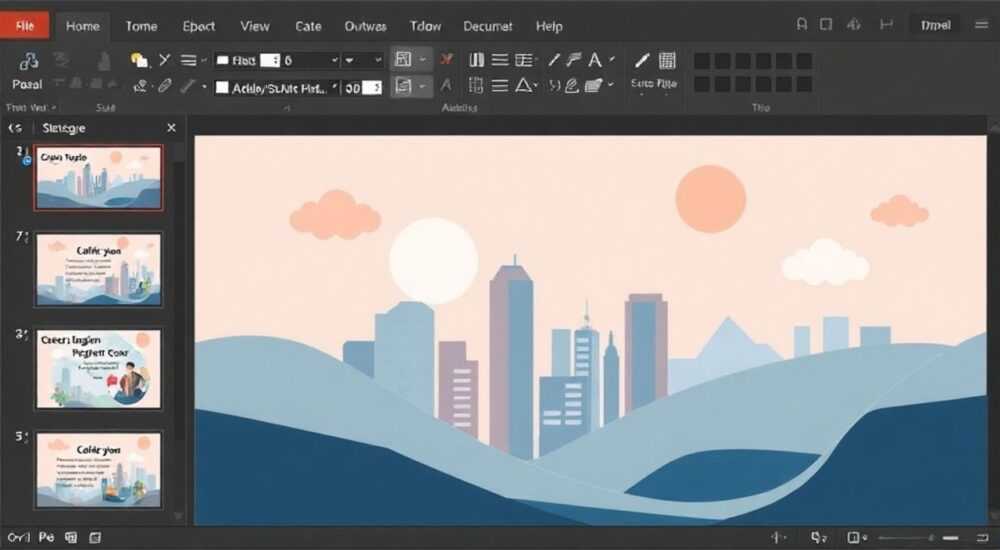
Task: Select the diagonal pen line icon
Action: (x=554, y=60)
